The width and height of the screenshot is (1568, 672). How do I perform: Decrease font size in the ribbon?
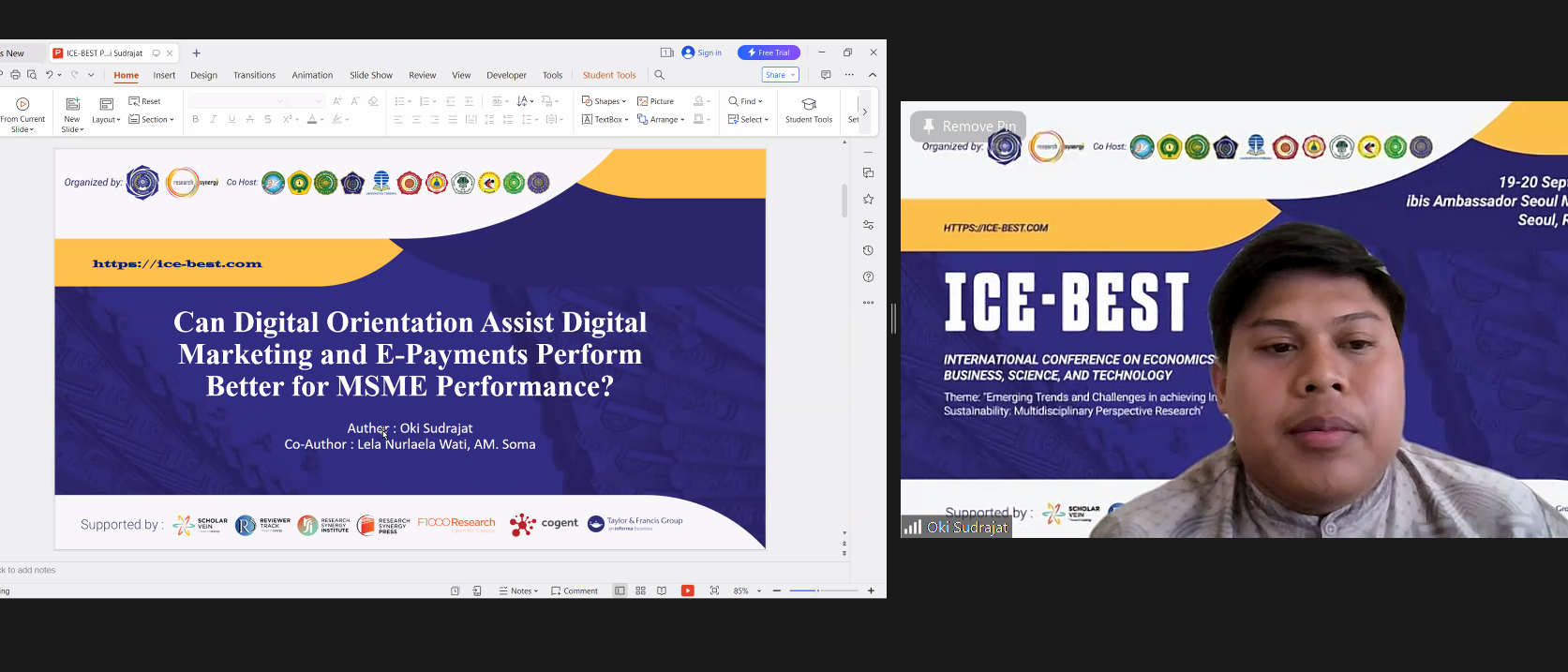(355, 101)
